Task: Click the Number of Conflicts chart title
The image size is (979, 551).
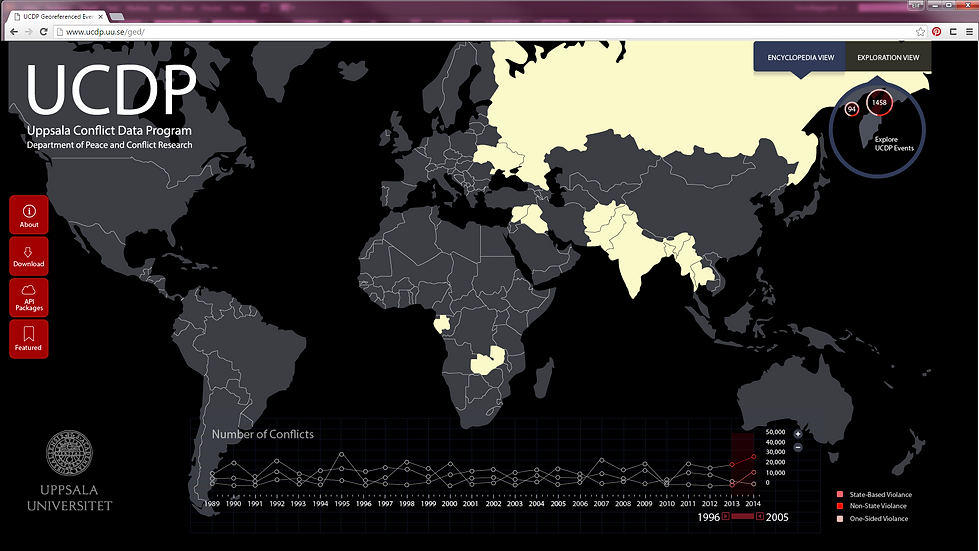Action: [262, 434]
